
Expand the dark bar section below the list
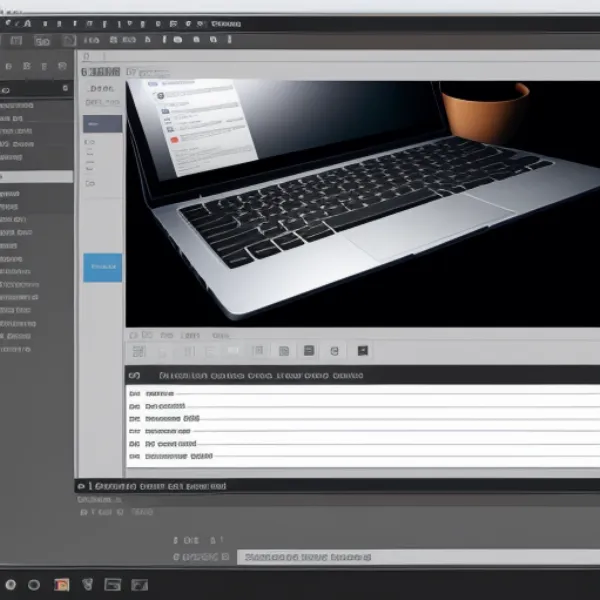pyautogui.click(x=82, y=486)
